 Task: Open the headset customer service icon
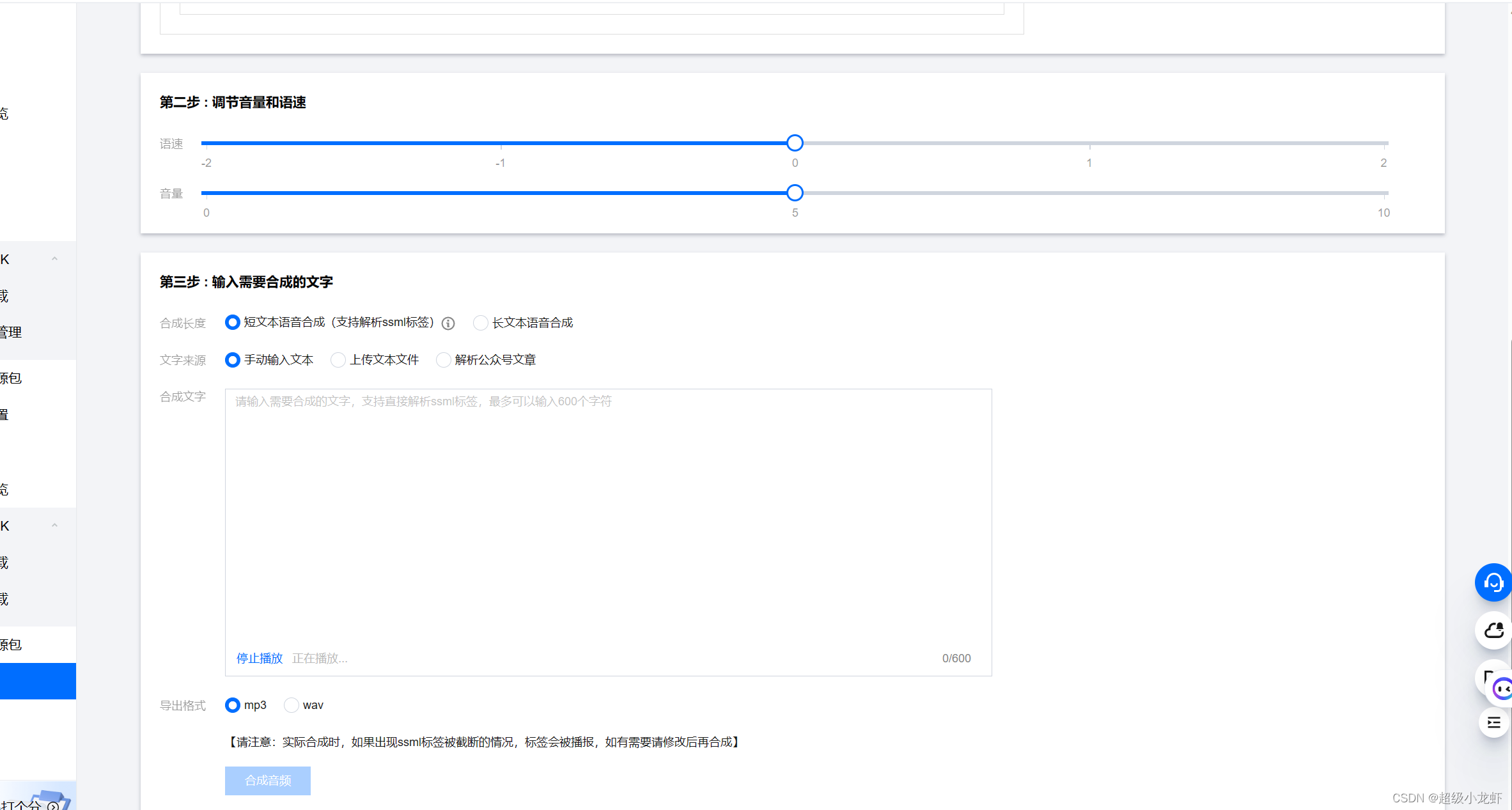click(1493, 582)
